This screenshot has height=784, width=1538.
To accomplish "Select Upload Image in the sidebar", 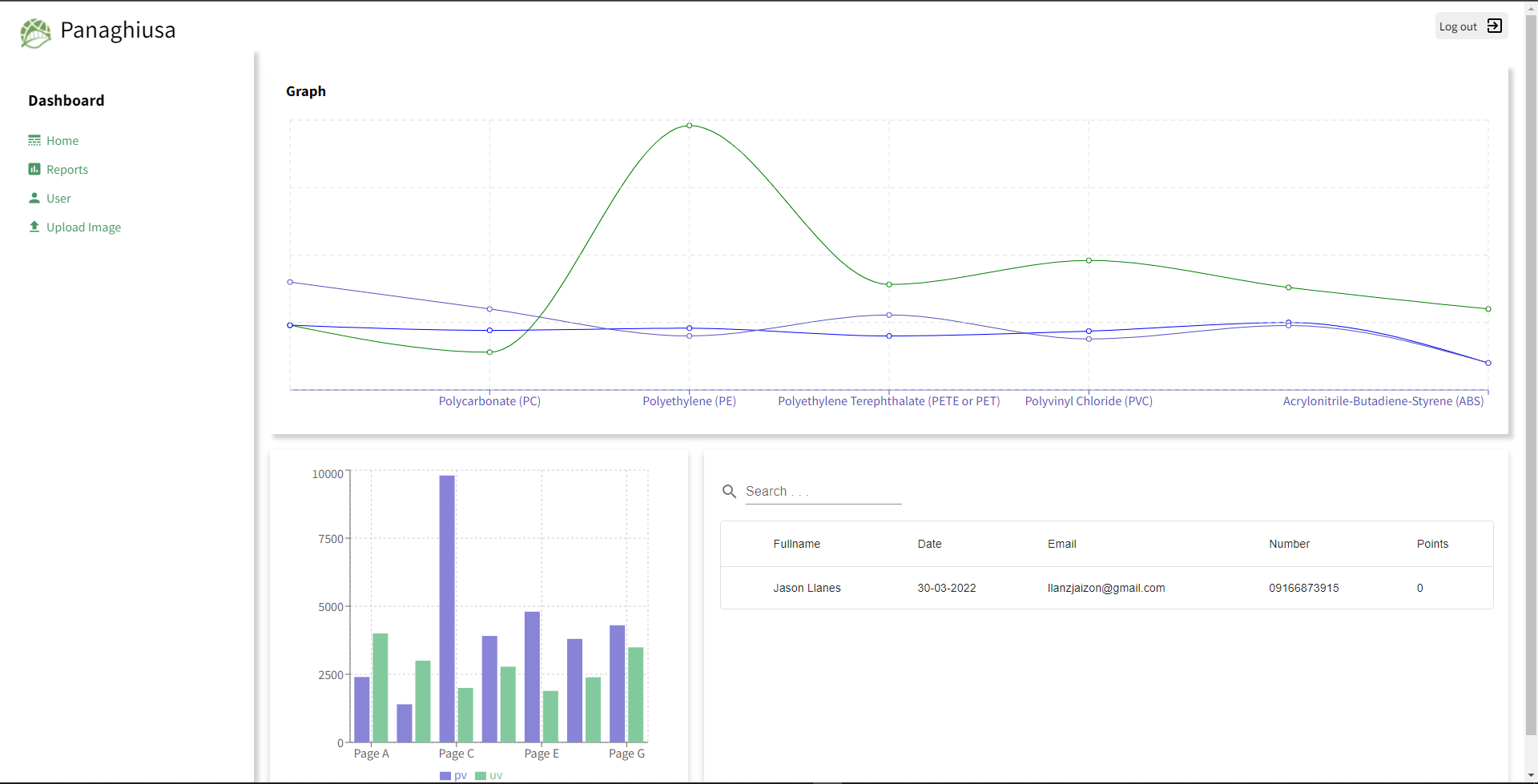I will tap(83, 227).
